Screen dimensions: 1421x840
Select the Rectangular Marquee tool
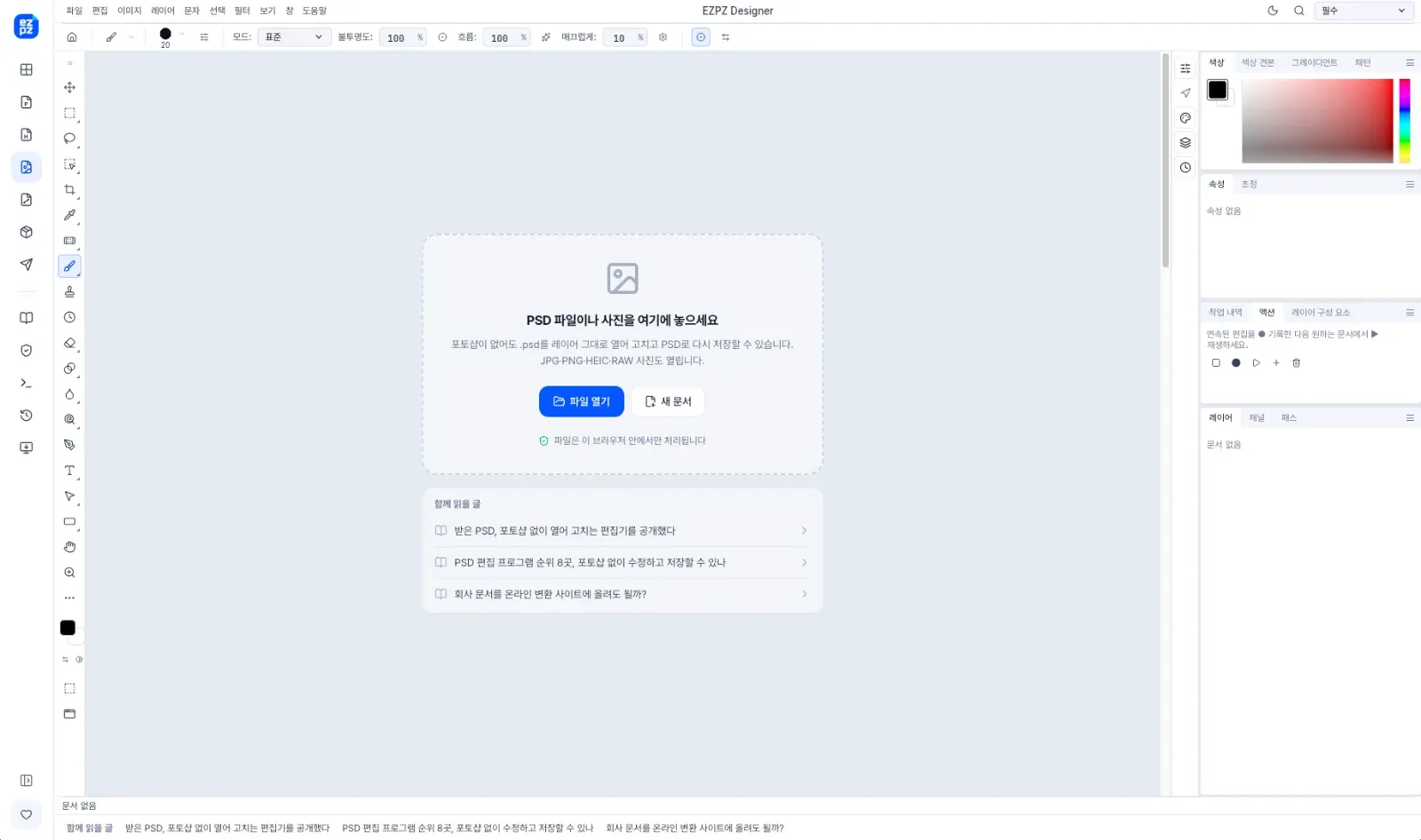(69, 113)
